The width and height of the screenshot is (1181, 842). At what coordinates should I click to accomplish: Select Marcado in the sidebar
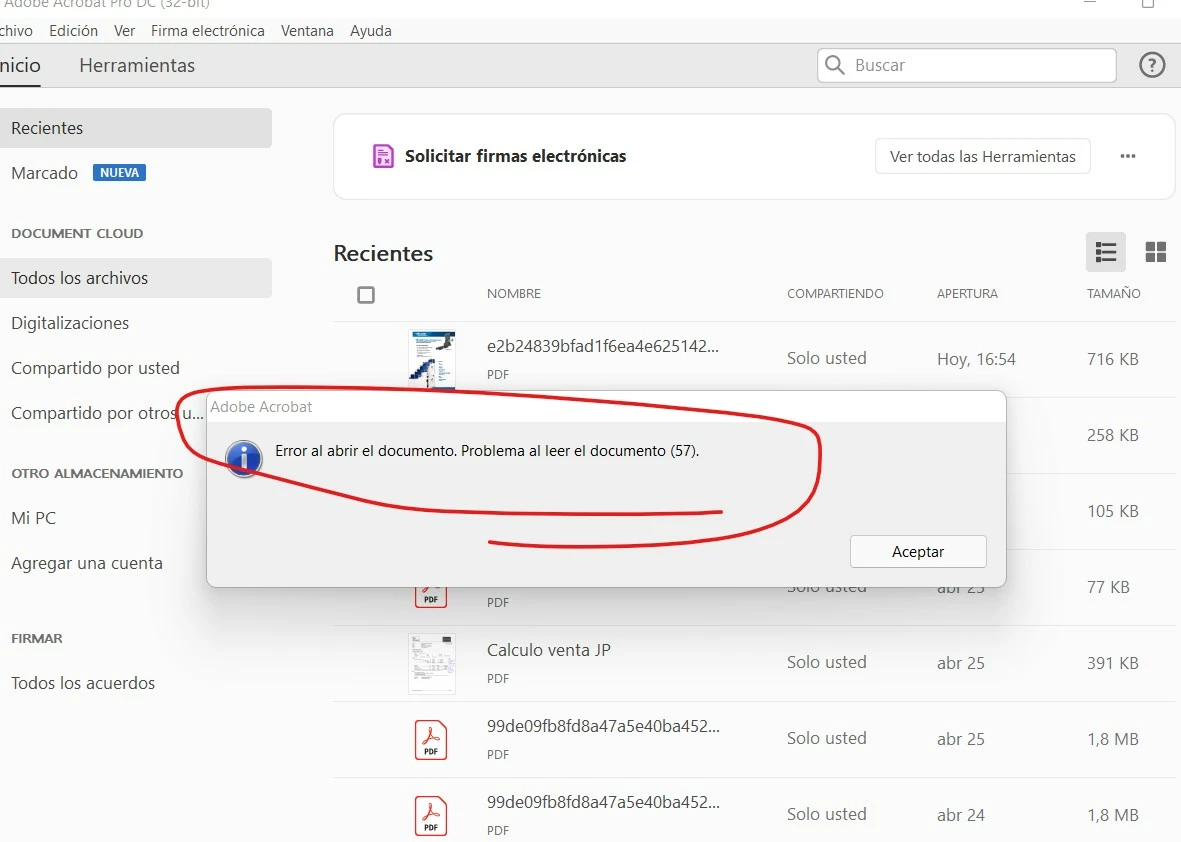[44, 173]
